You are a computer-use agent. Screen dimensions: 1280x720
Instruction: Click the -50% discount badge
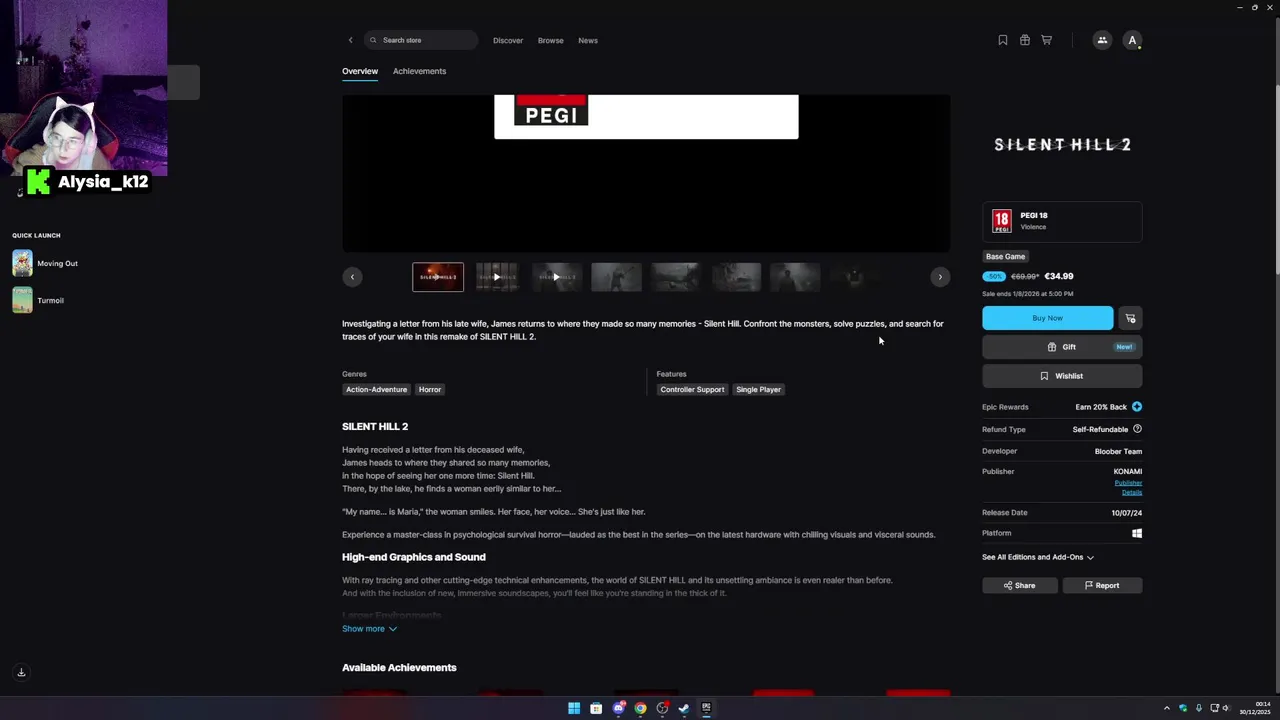(994, 276)
